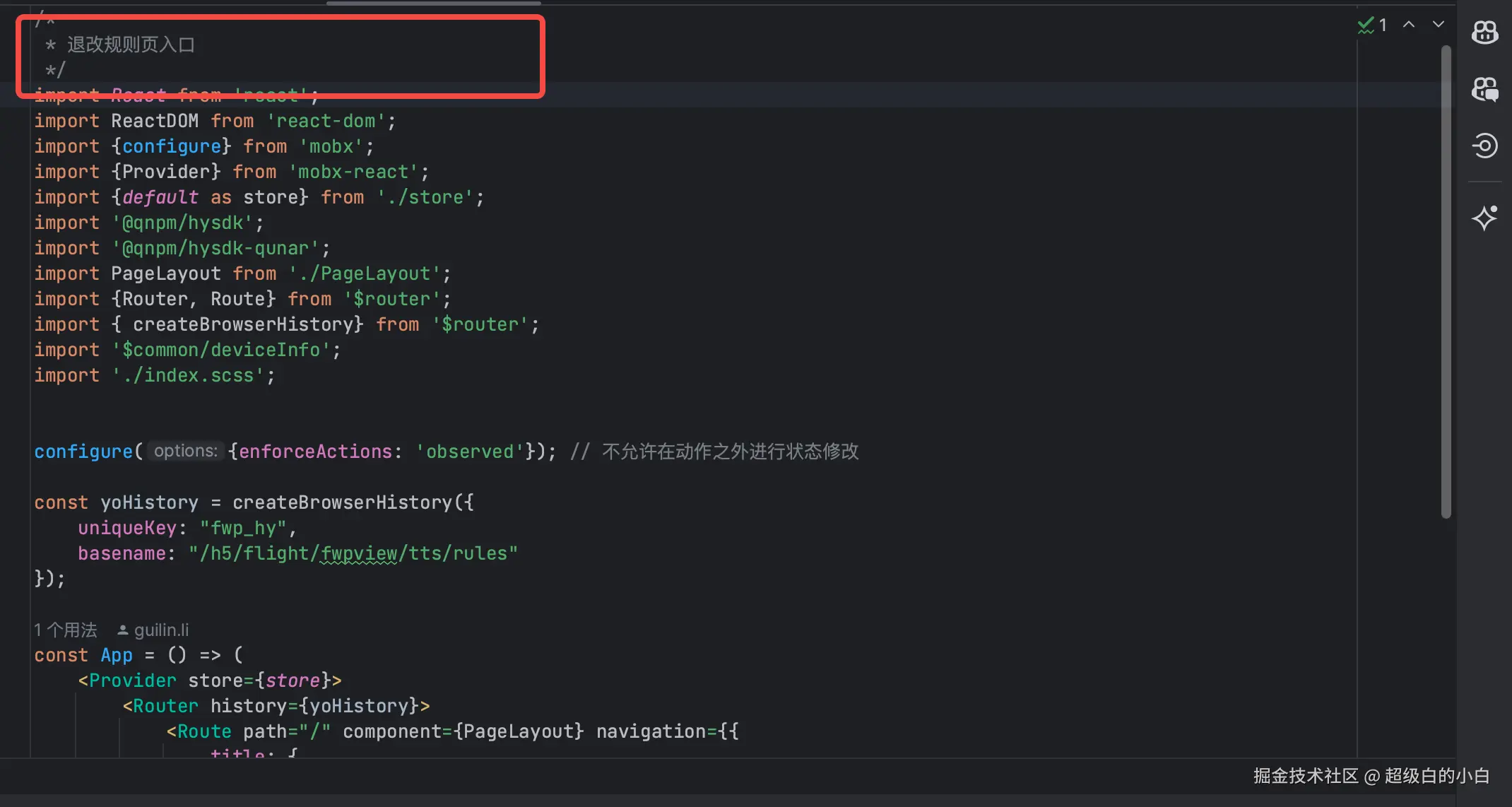Click the guilin.li author code lens
The image size is (1512, 807).
point(161,630)
